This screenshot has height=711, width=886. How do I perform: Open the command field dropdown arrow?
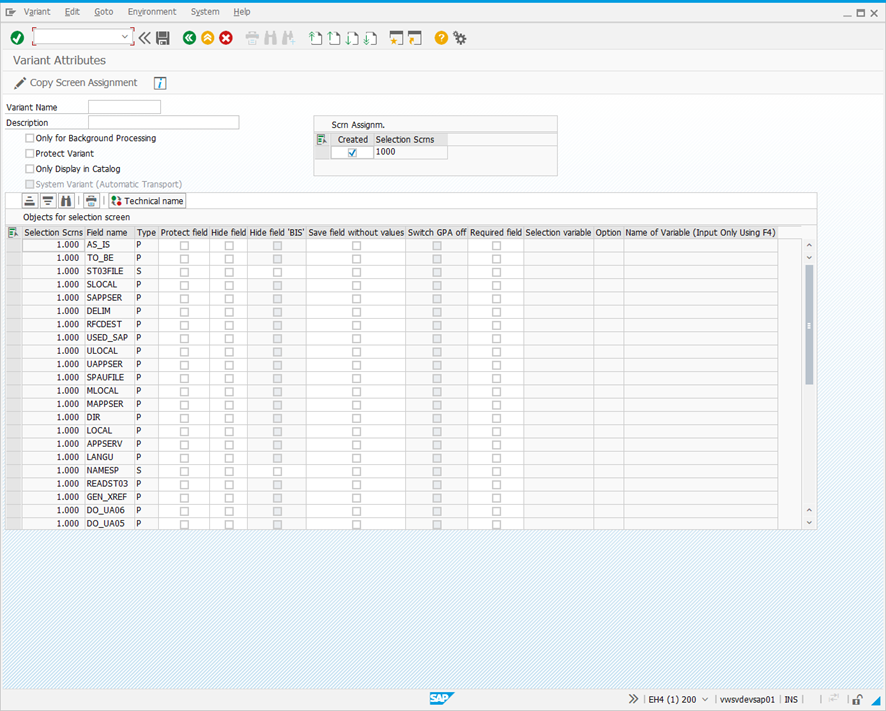125,38
